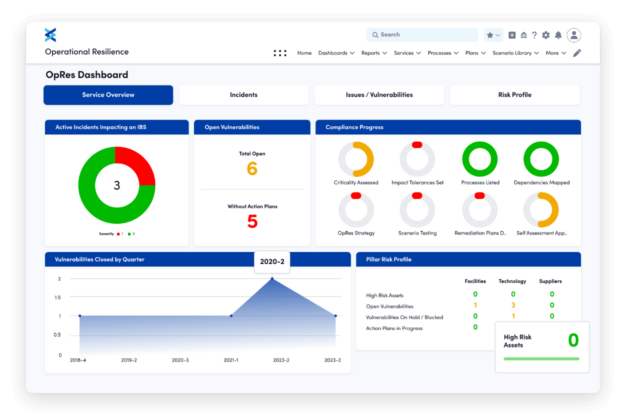This screenshot has width=626, height=417.
Task: Click the red segment of incidents donut
Action: click(138, 164)
